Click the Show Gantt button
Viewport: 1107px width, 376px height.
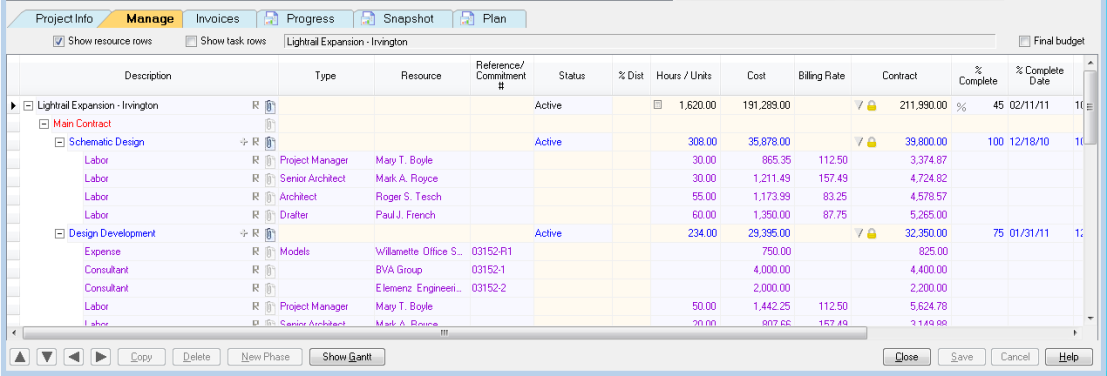[347, 357]
